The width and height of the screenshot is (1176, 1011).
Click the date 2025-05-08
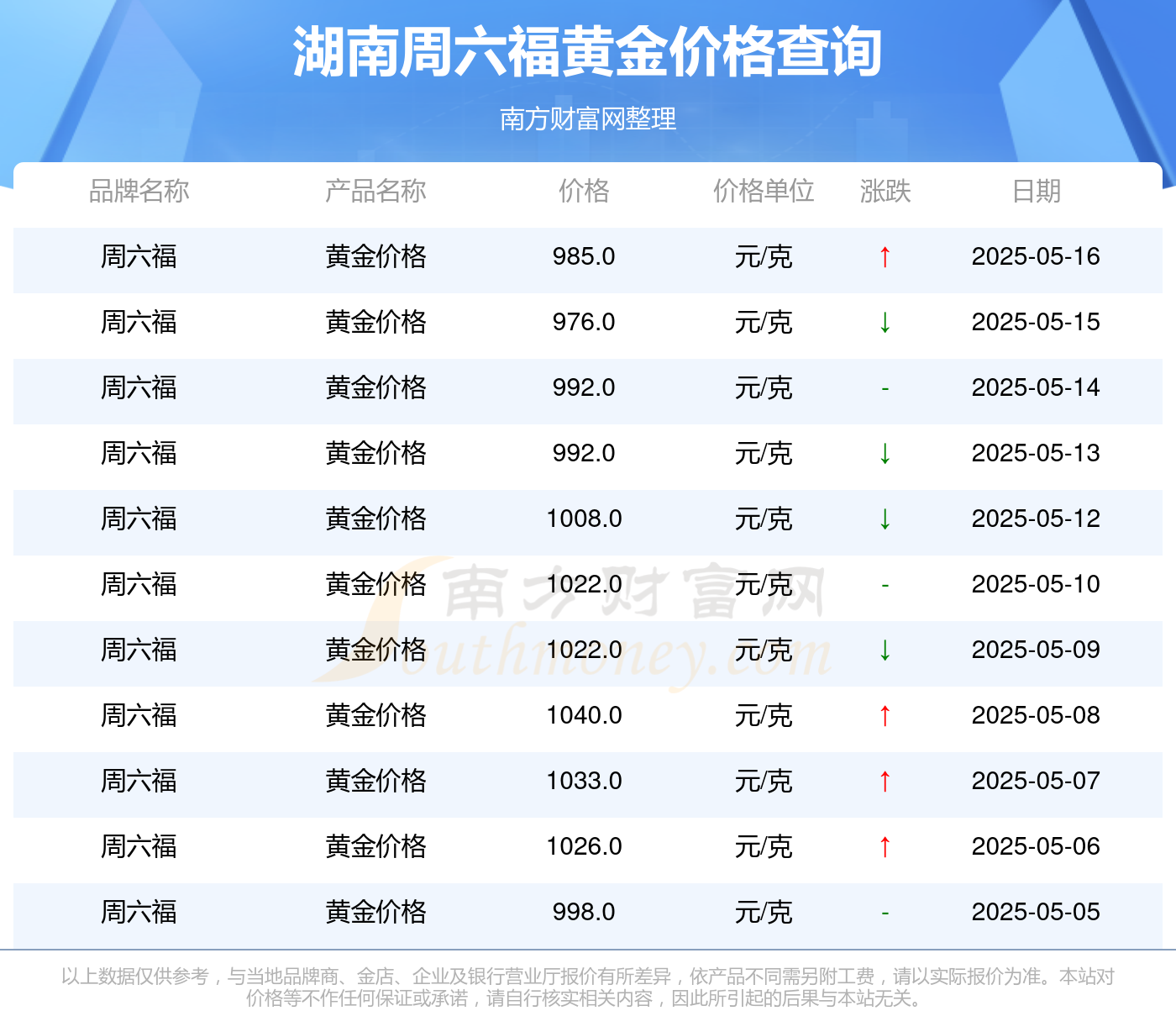tap(1036, 715)
